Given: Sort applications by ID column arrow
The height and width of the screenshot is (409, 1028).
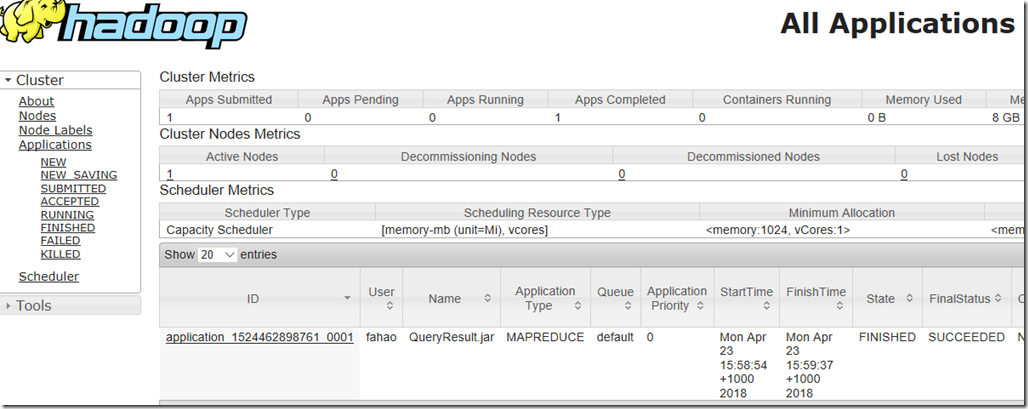Looking at the screenshot, I should pos(347,299).
